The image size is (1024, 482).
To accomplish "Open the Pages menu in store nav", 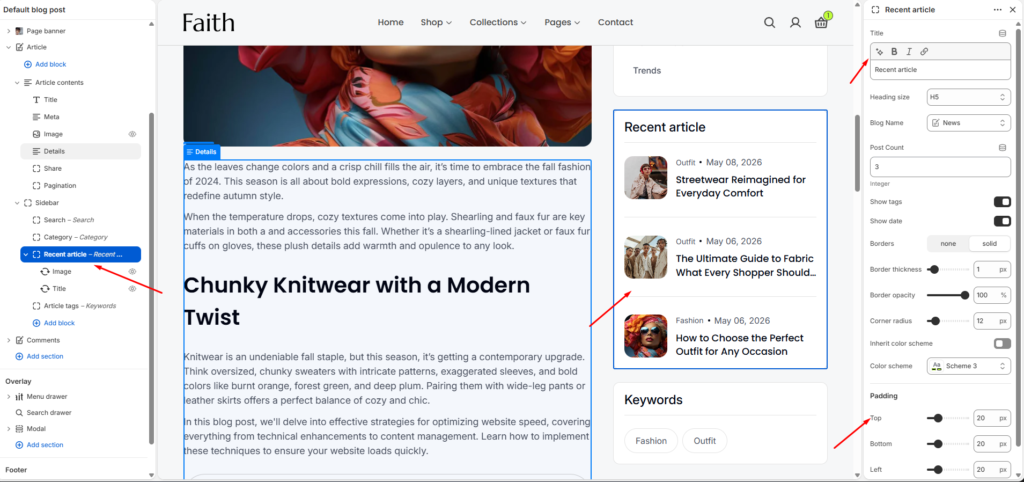I will (x=562, y=22).
